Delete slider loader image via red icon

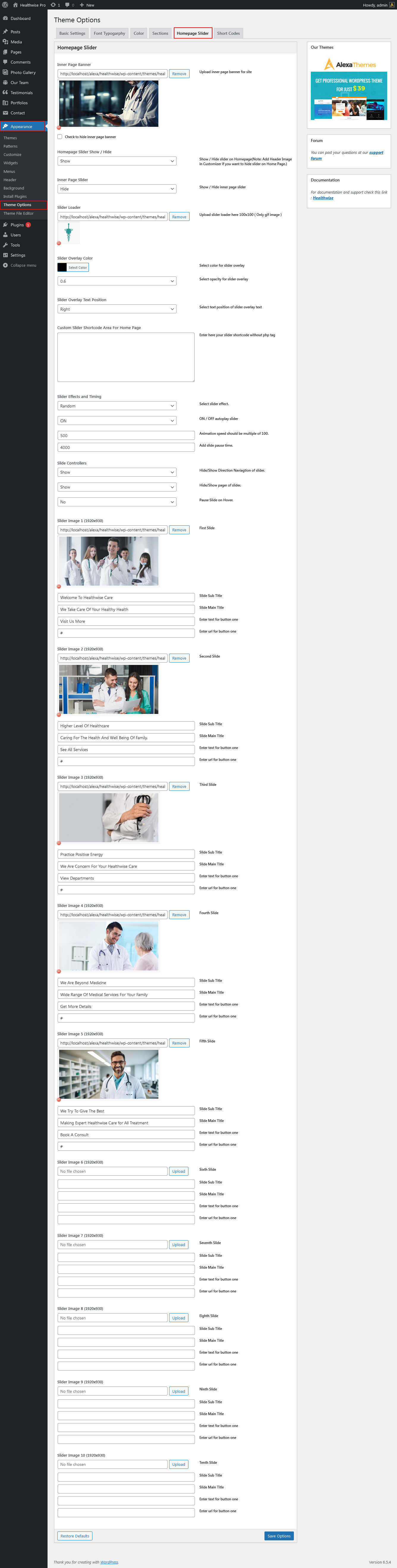[59, 243]
